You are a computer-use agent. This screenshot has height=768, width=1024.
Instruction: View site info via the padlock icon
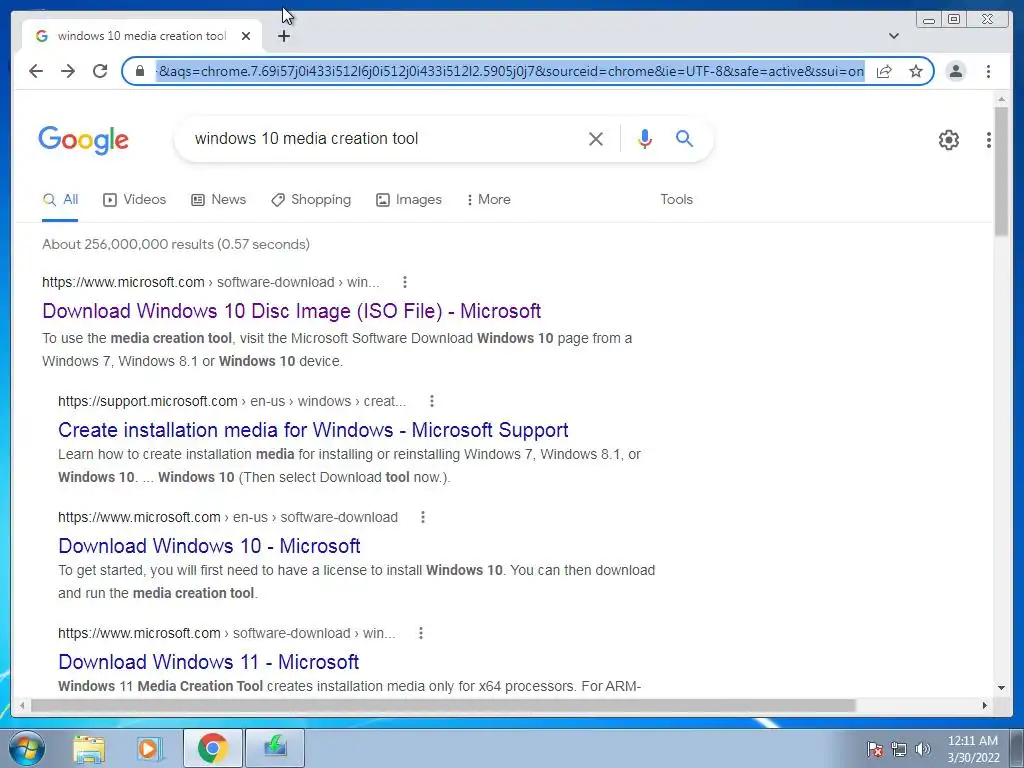coord(140,71)
